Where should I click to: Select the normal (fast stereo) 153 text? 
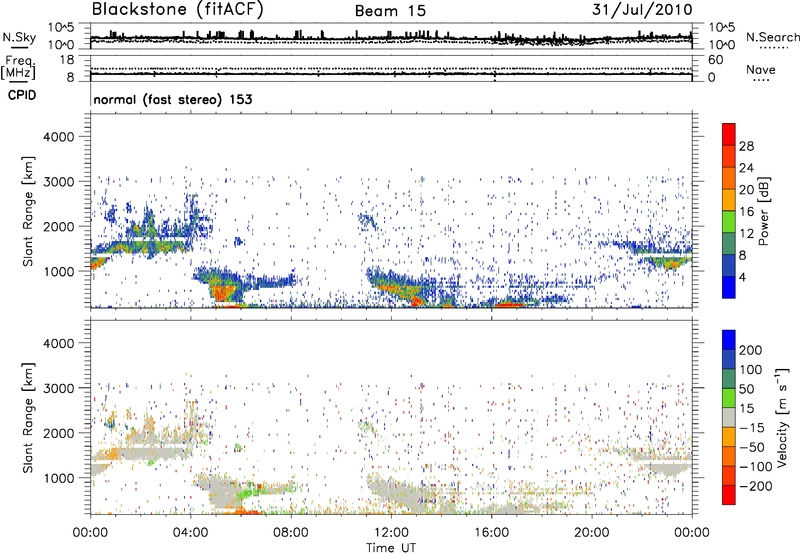(x=173, y=99)
